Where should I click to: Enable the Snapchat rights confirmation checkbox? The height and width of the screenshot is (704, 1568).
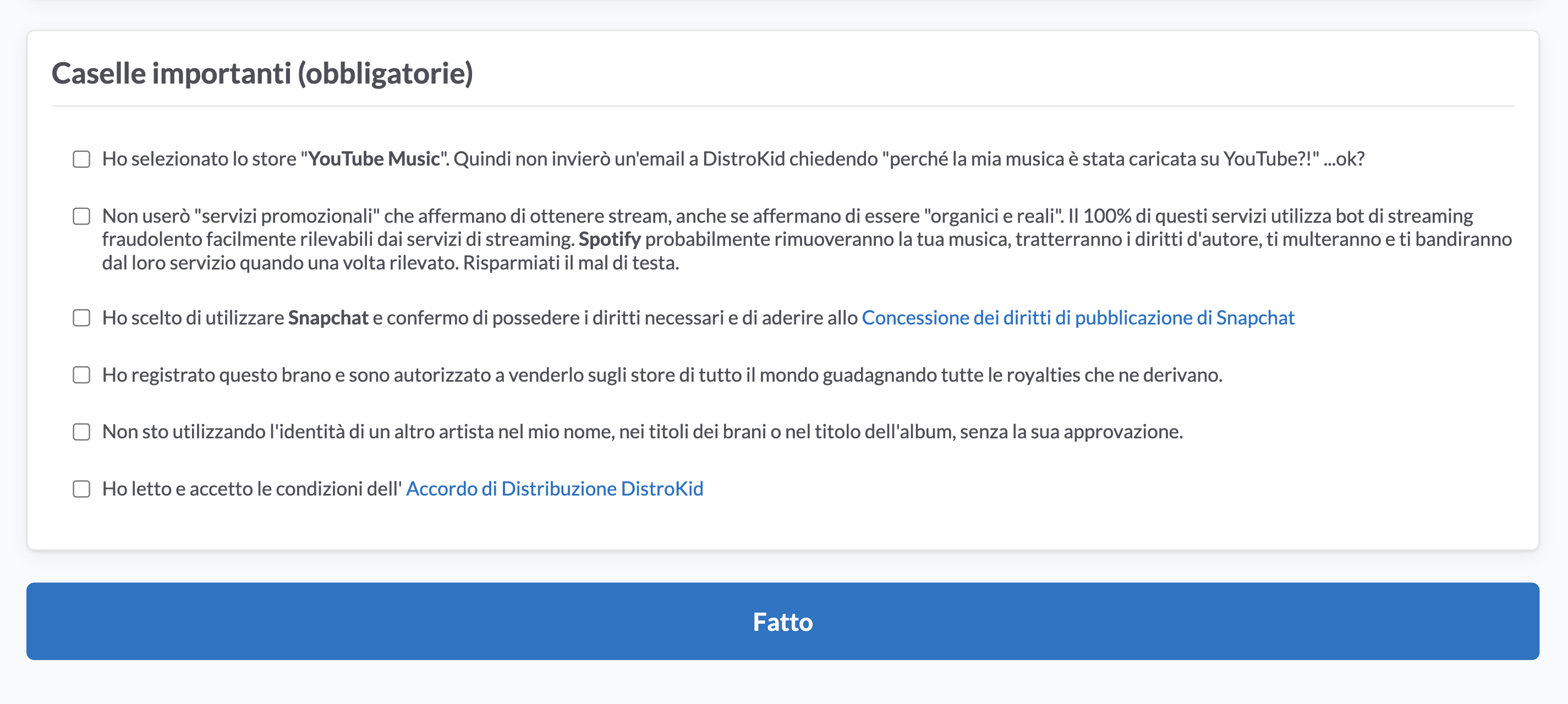click(x=81, y=317)
